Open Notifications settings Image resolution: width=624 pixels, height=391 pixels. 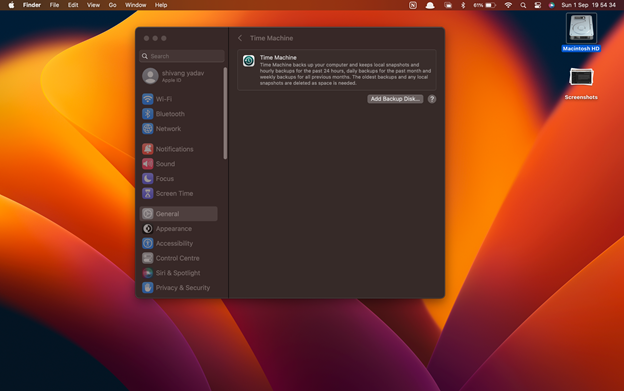click(179, 149)
